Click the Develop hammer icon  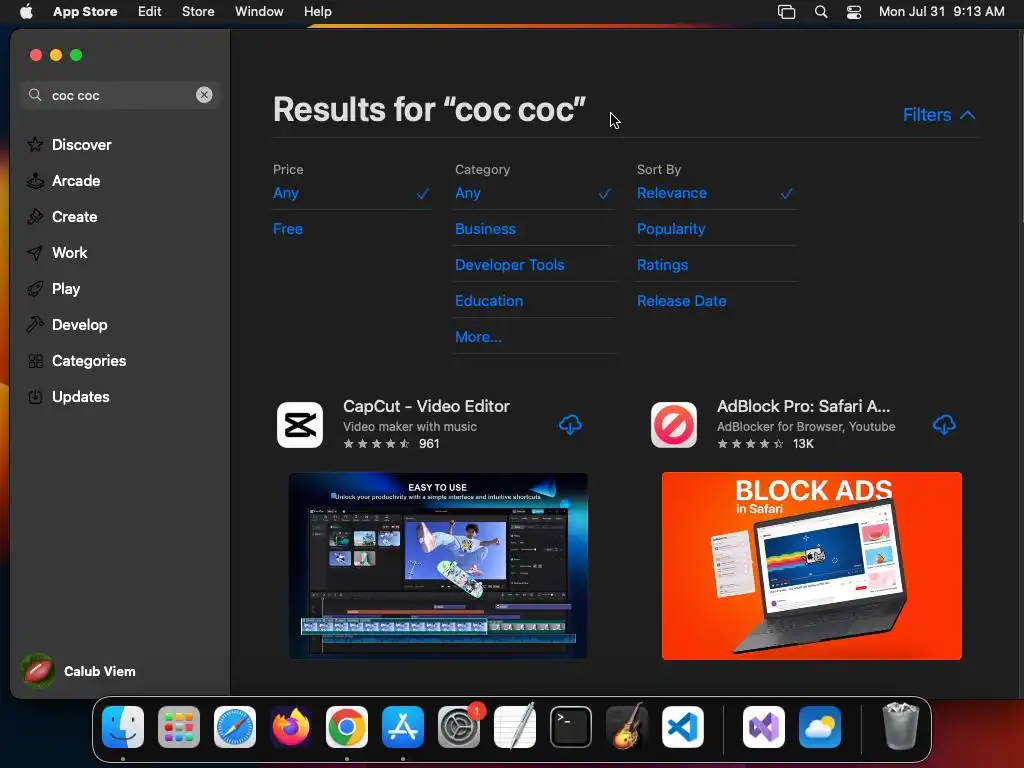[x=35, y=325]
